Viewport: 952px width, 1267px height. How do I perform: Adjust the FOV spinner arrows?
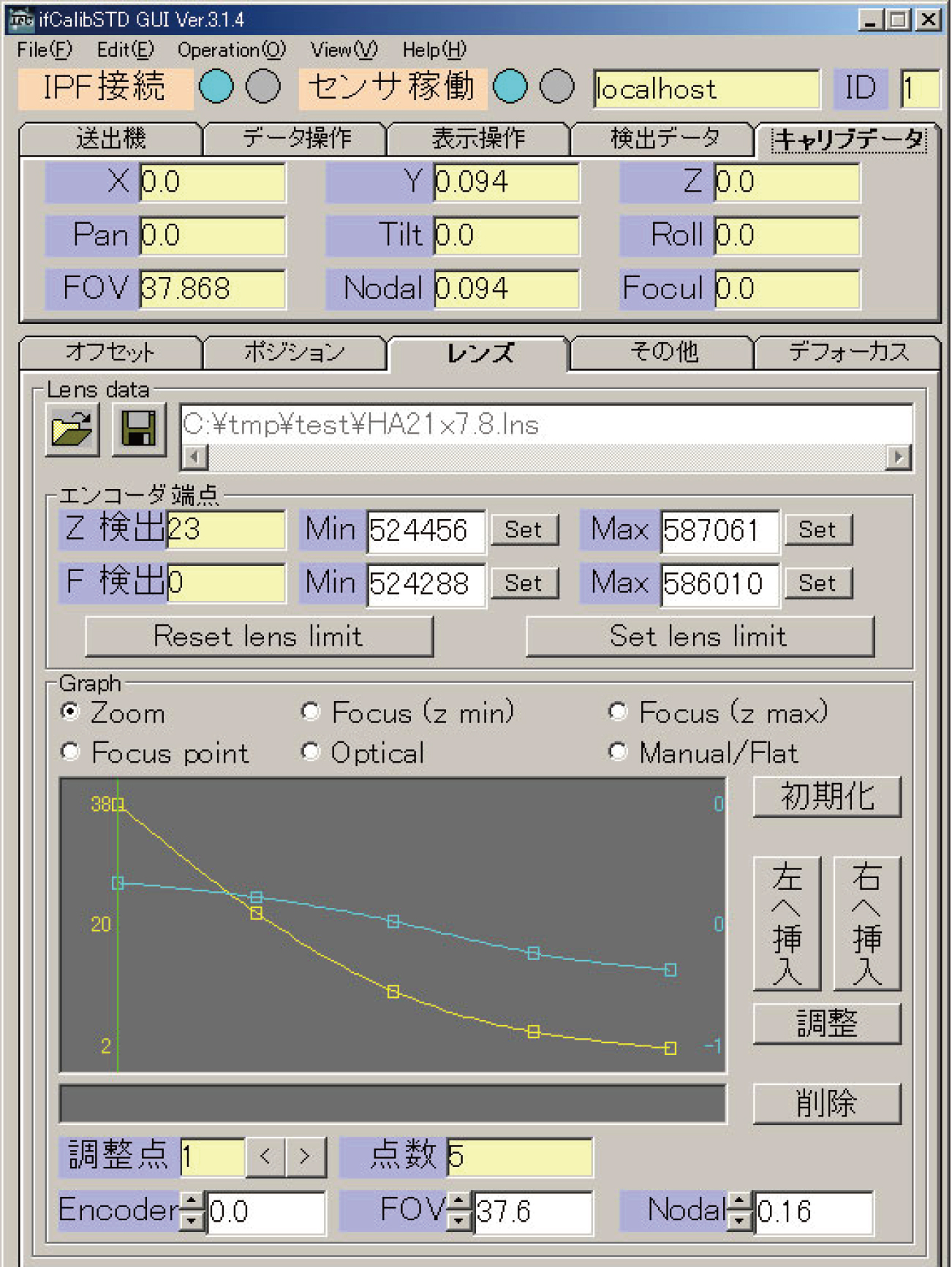458,1211
